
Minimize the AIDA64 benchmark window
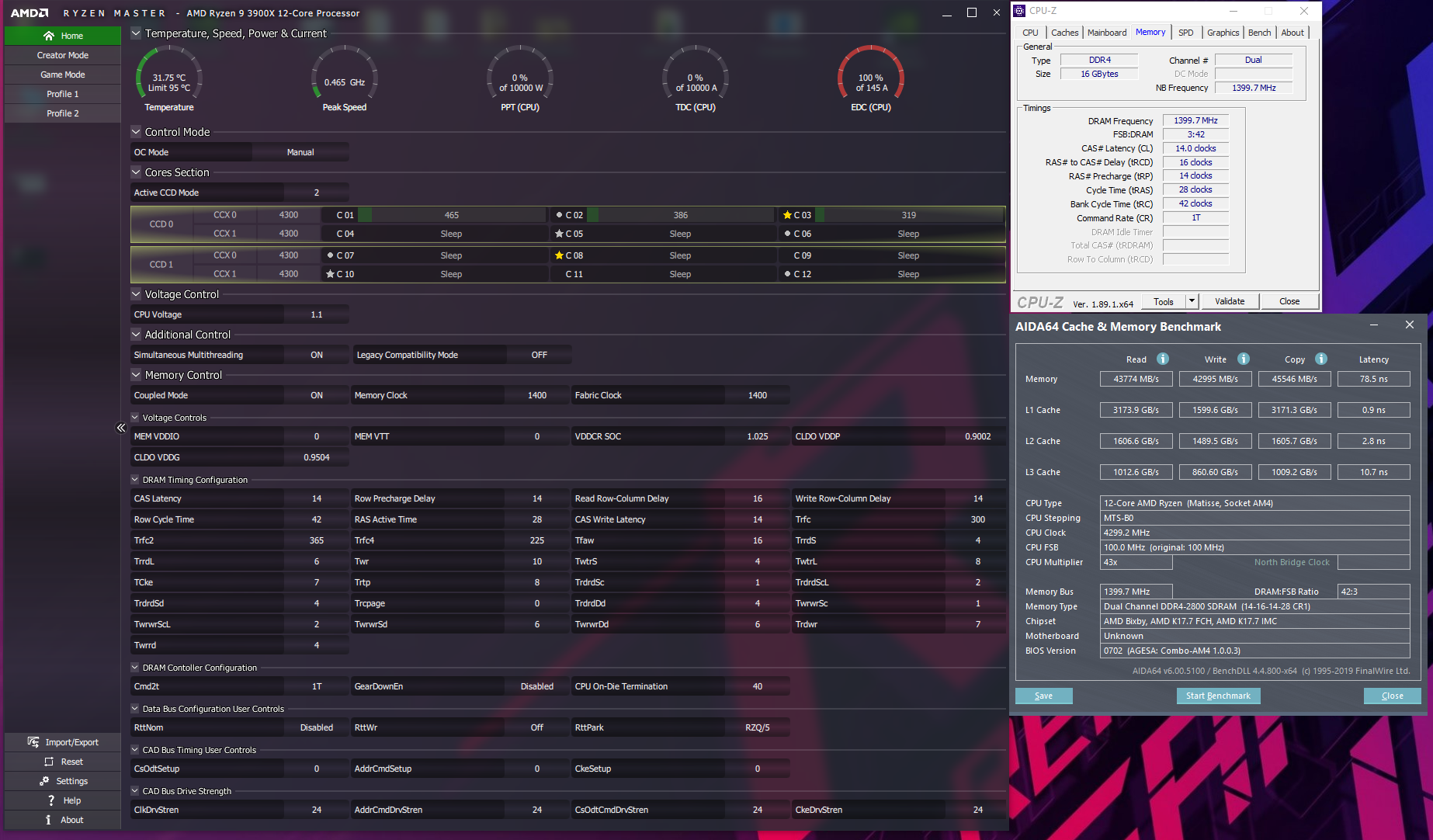1374,325
